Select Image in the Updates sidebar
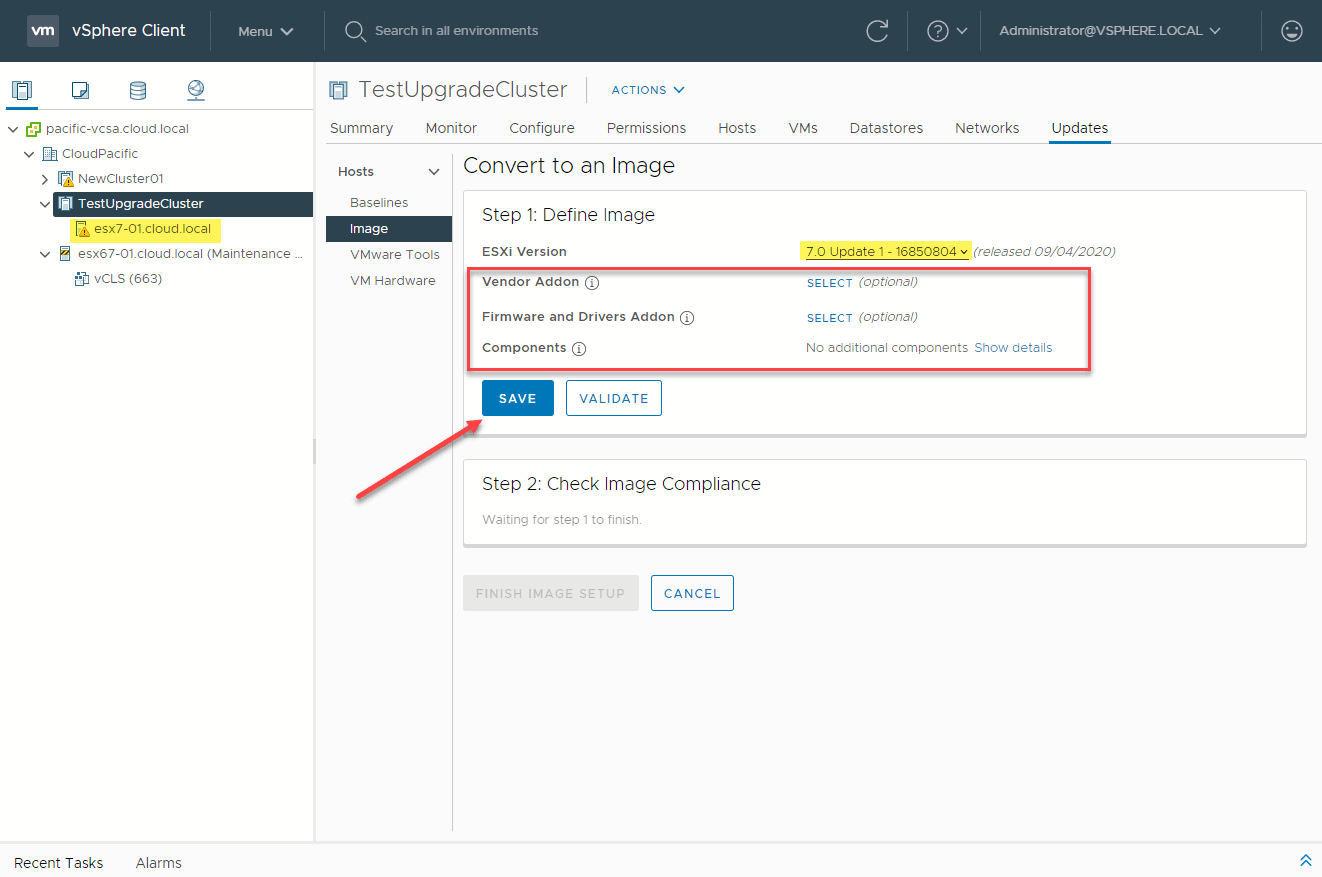This screenshot has height=877, width=1322. point(389,229)
